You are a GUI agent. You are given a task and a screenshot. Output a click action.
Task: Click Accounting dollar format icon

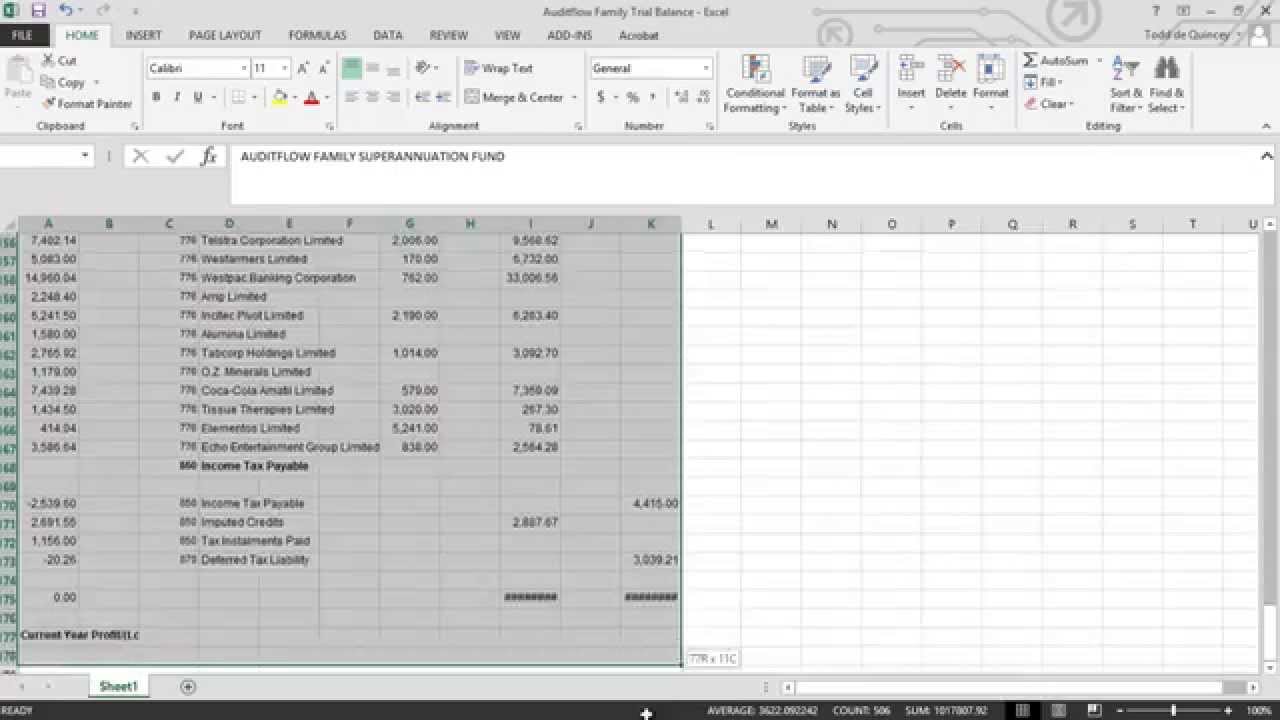[x=600, y=97]
